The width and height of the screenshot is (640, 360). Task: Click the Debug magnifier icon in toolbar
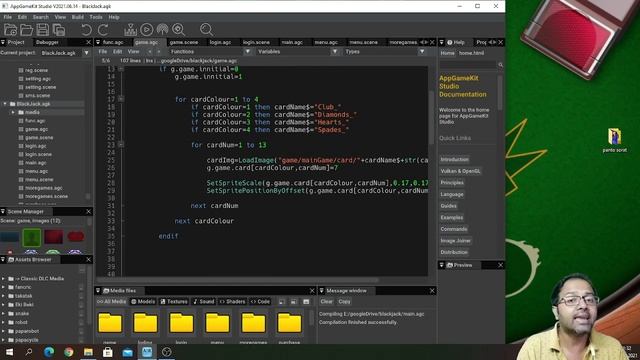tap(178, 29)
